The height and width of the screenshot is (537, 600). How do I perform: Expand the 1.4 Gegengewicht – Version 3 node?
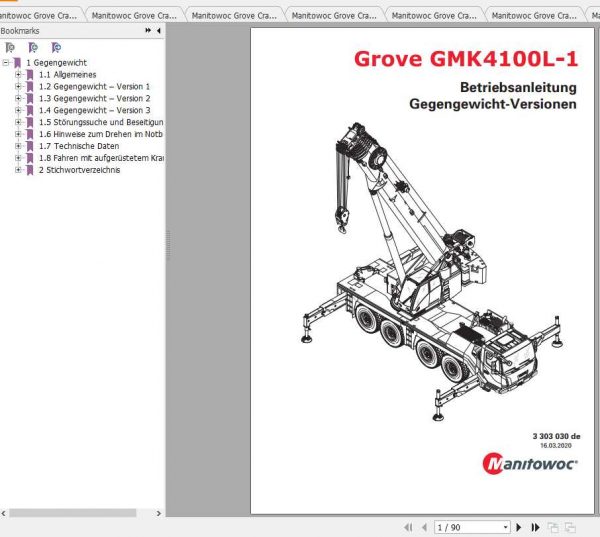pyautogui.click(x=18, y=110)
